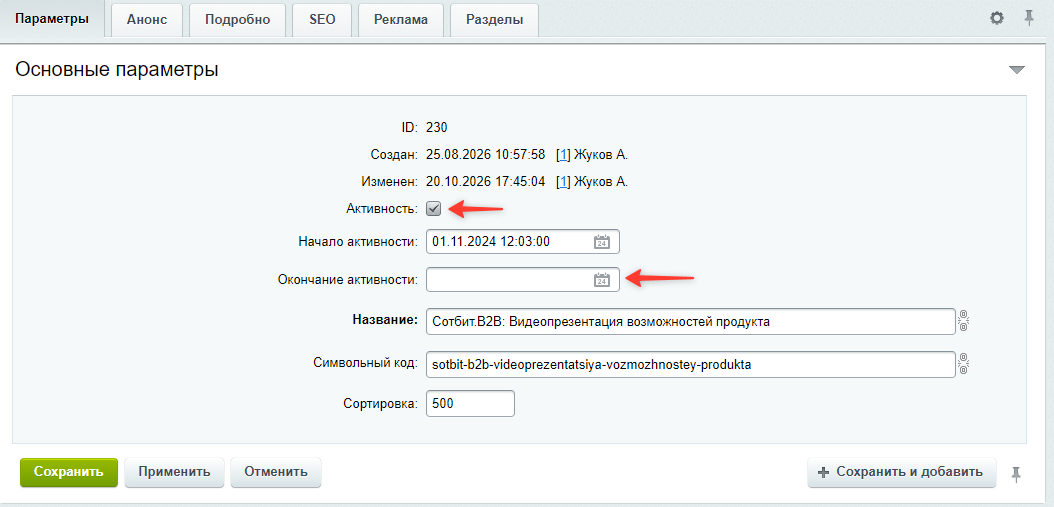Open the settings gear icon
Screen dimensions: 1054x507
point(997,18)
